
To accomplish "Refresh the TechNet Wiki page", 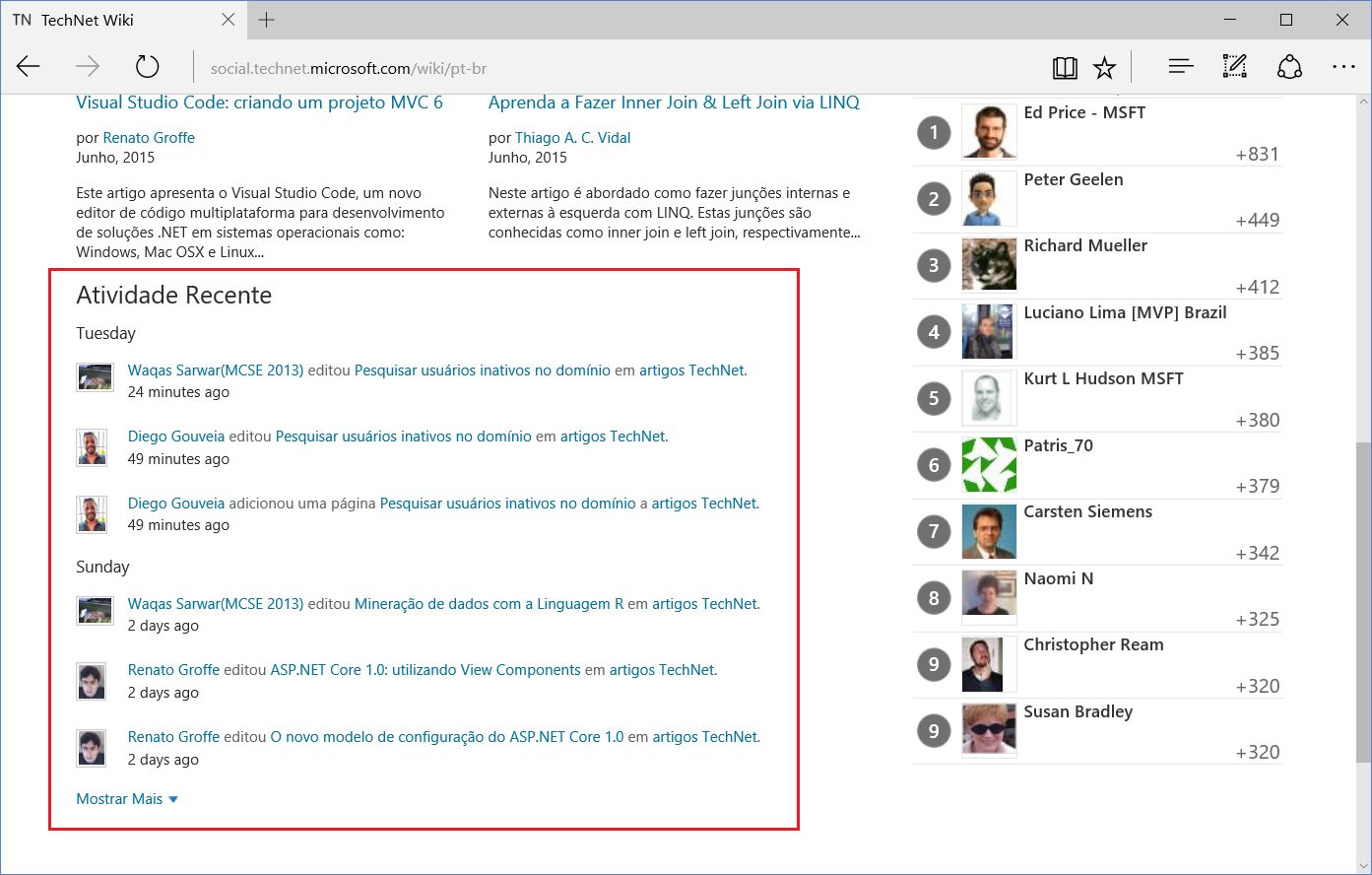I will click(147, 67).
